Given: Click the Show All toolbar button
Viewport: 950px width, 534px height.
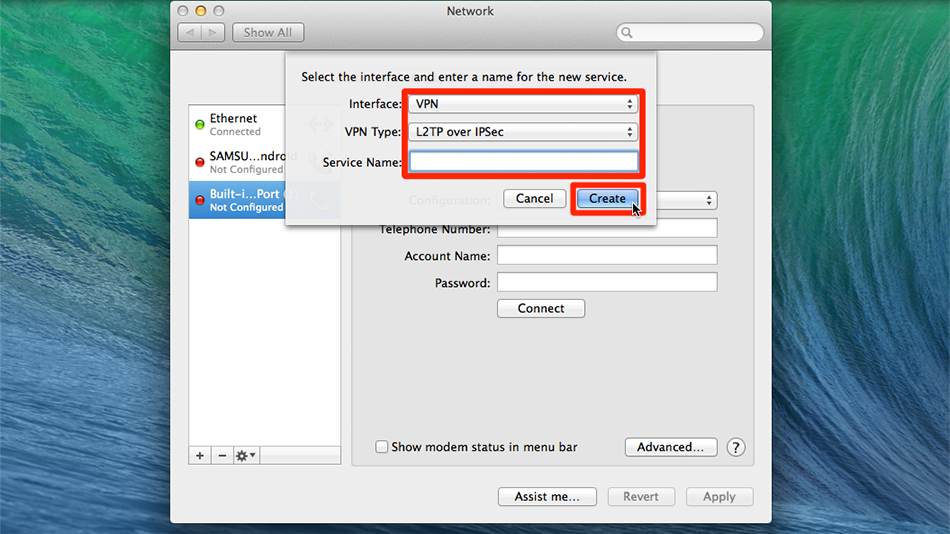Looking at the screenshot, I should (x=268, y=32).
